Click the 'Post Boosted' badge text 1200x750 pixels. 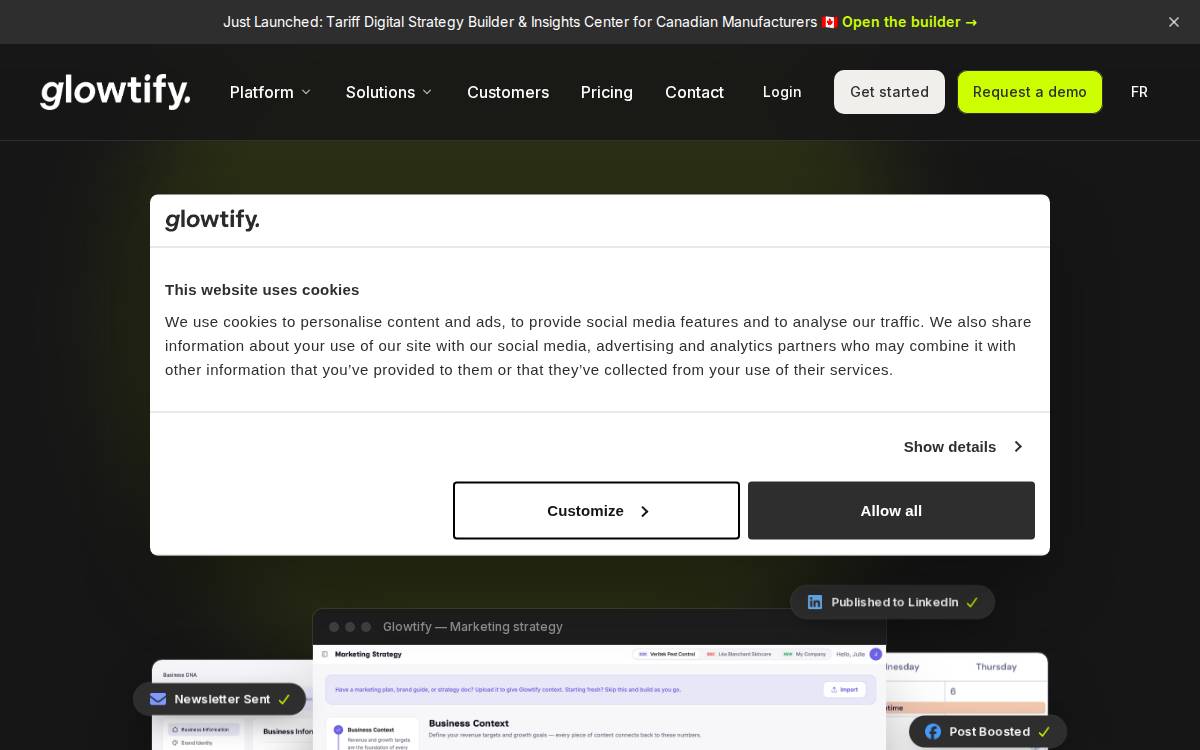(990, 732)
